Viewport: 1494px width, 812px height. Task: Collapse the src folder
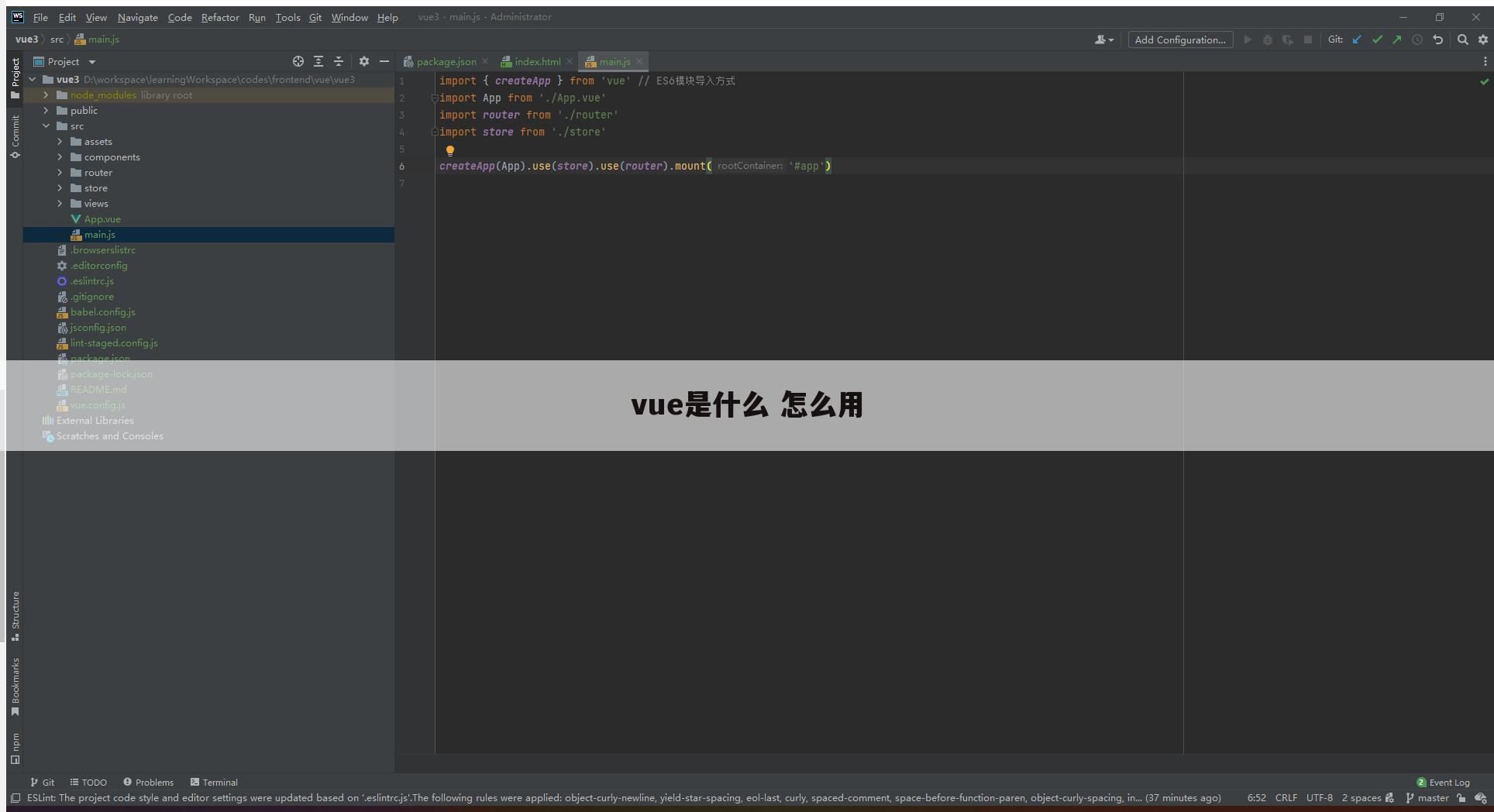[46, 126]
